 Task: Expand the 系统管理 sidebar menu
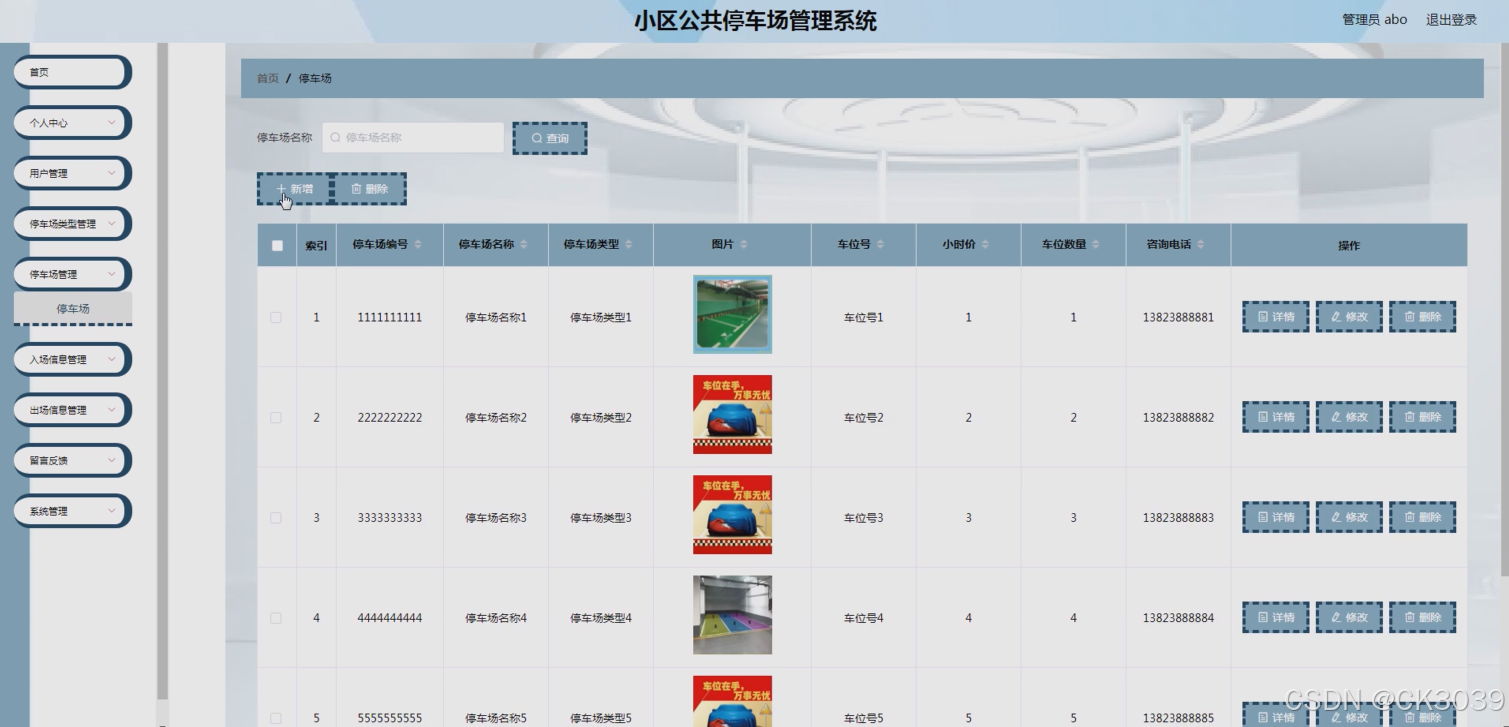pyautogui.click(x=71, y=511)
